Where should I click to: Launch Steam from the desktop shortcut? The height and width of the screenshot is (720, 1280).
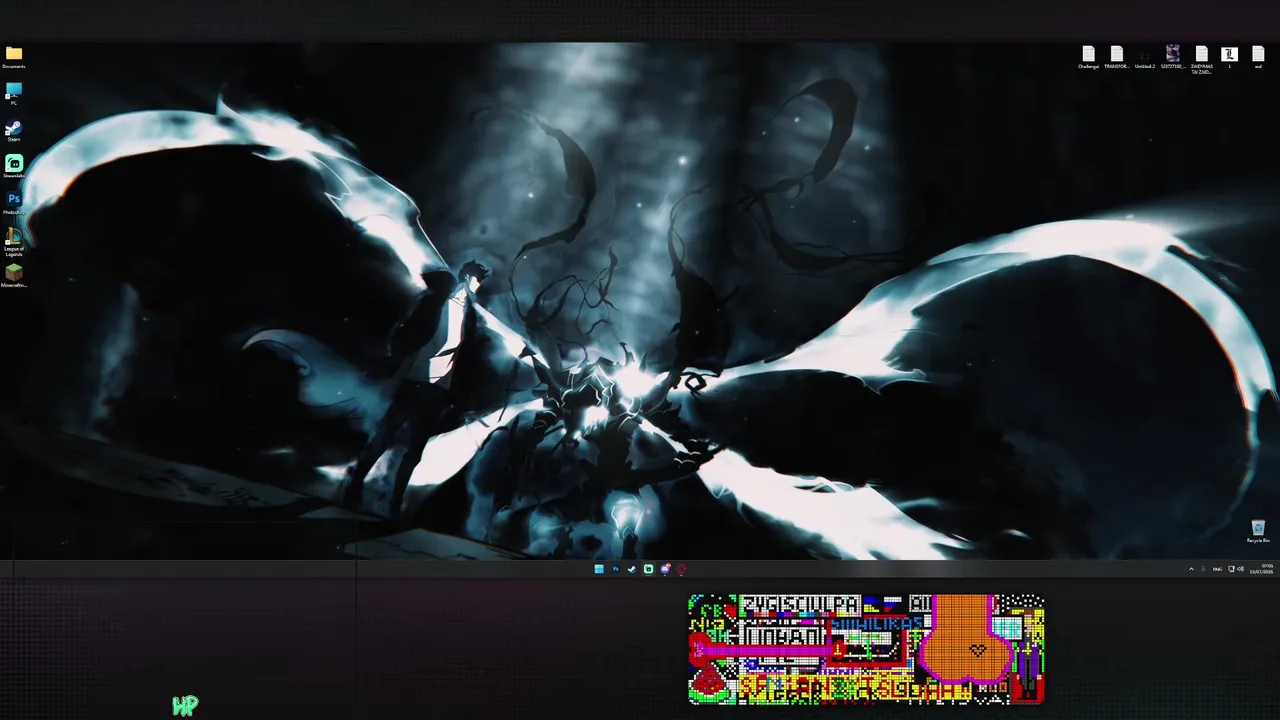[x=14, y=131]
